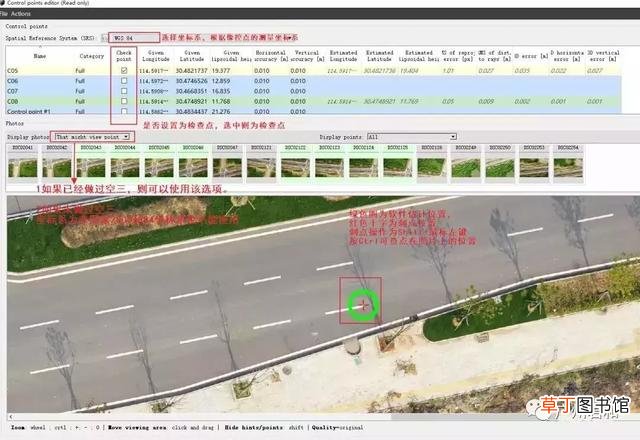Click the 3D vertical error column header

click(x=603, y=56)
